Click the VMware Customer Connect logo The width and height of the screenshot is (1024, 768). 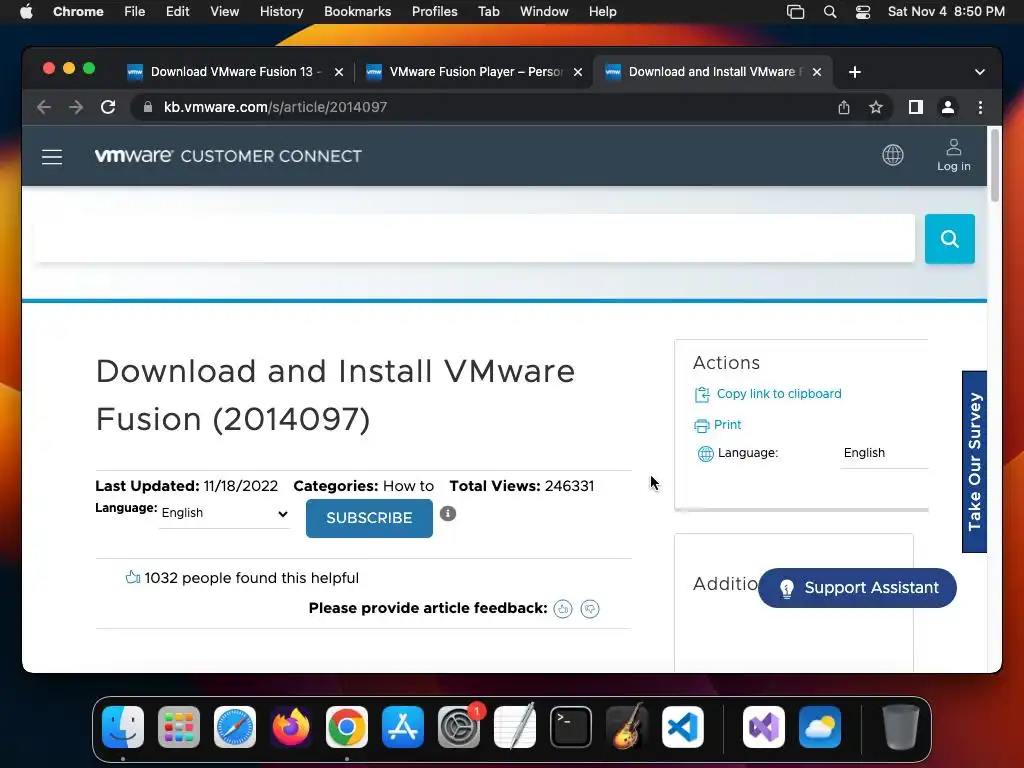pyautogui.click(x=228, y=156)
